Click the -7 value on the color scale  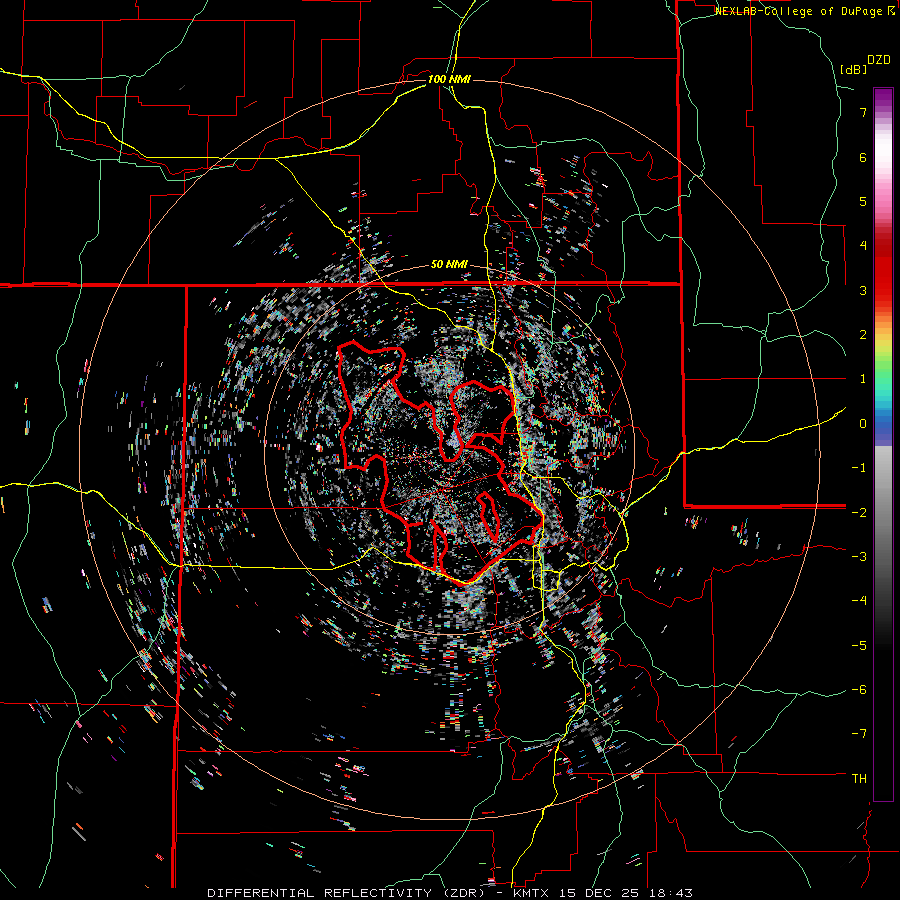859,734
